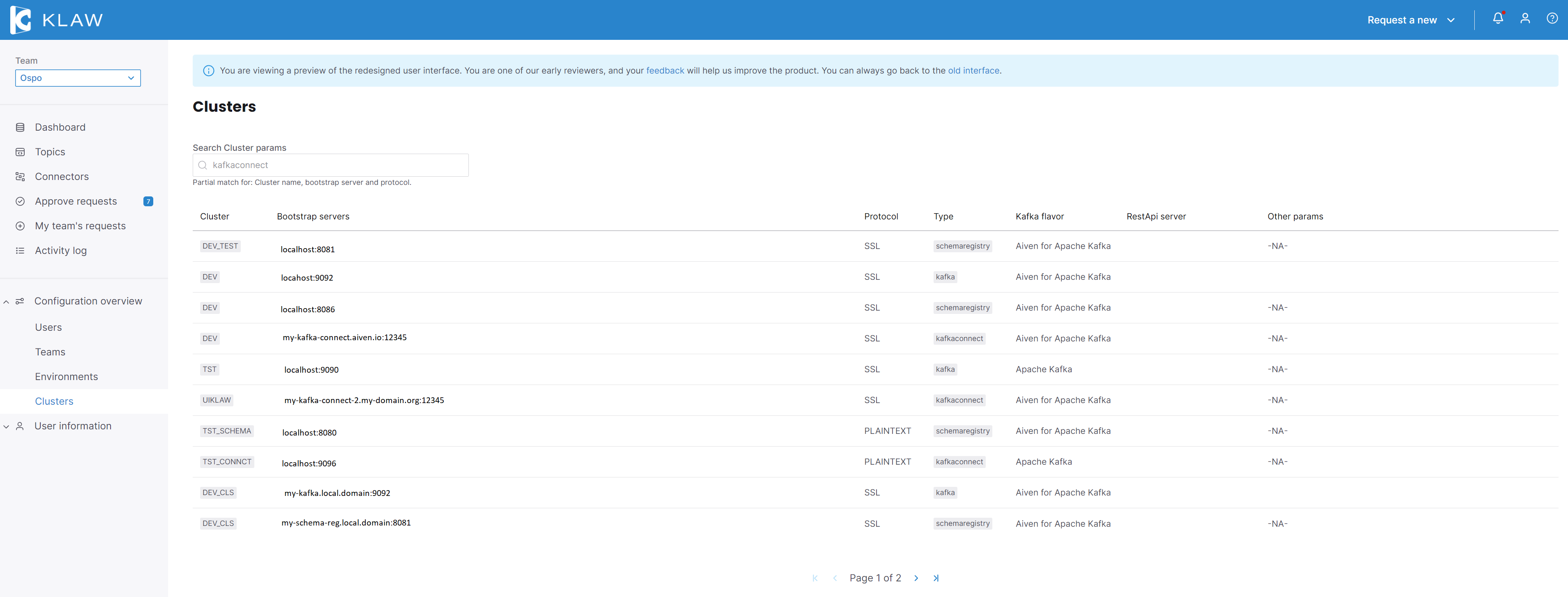Open the Team Ospo dropdown
The height and width of the screenshot is (597, 1568).
point(78,78)
